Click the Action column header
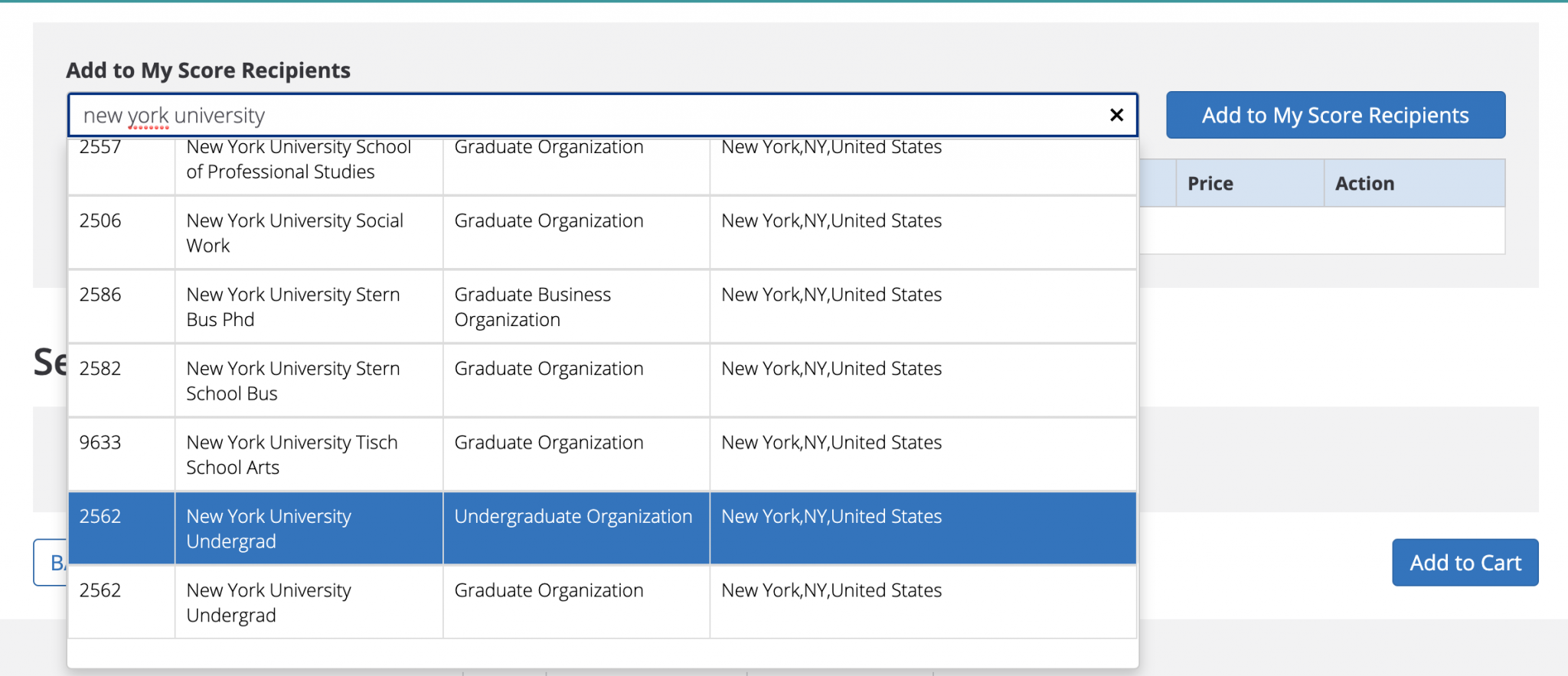1568x676 pixels. (1364, 184)
